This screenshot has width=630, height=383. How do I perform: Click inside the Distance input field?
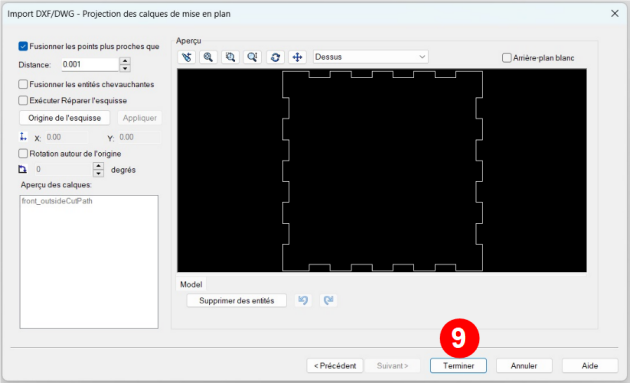[90, 64]
